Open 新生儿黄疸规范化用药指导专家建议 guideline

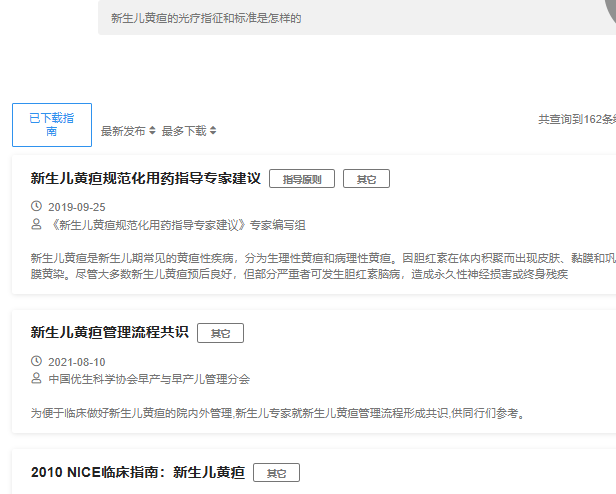tap(146, 179)
